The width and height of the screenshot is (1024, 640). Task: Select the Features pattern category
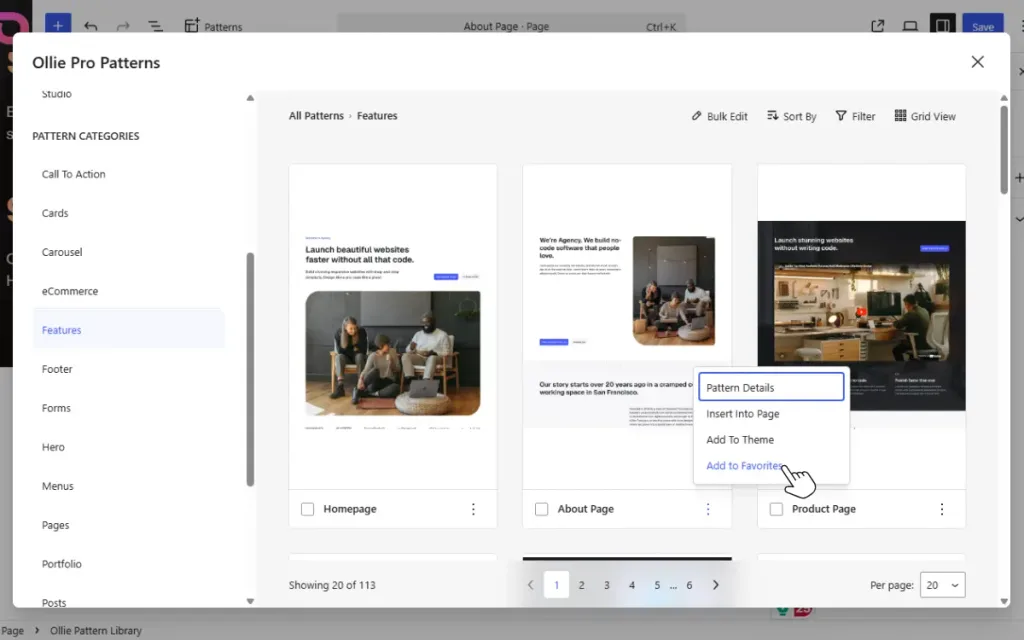(128, 330)
